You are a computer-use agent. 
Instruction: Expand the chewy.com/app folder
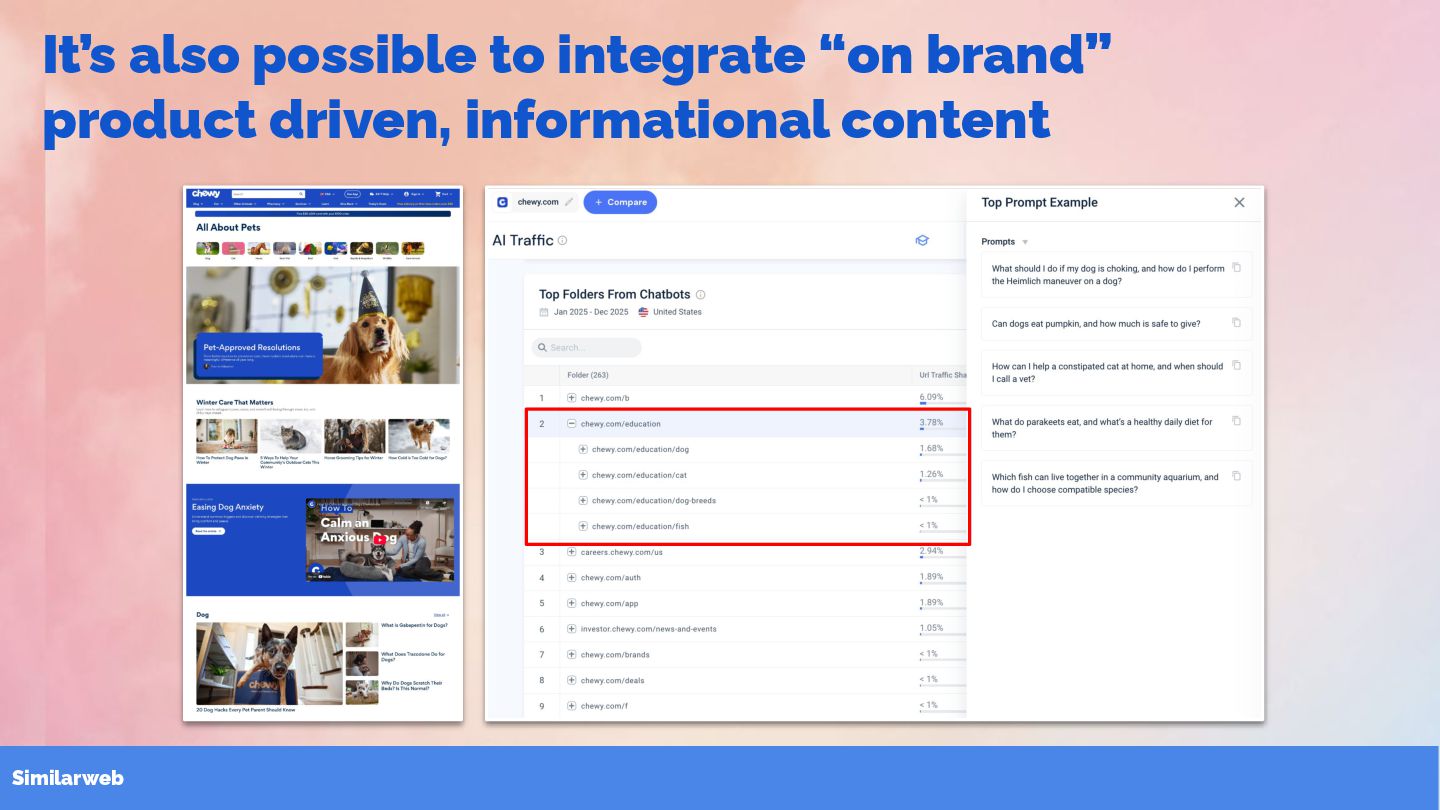tap(571, 603)
